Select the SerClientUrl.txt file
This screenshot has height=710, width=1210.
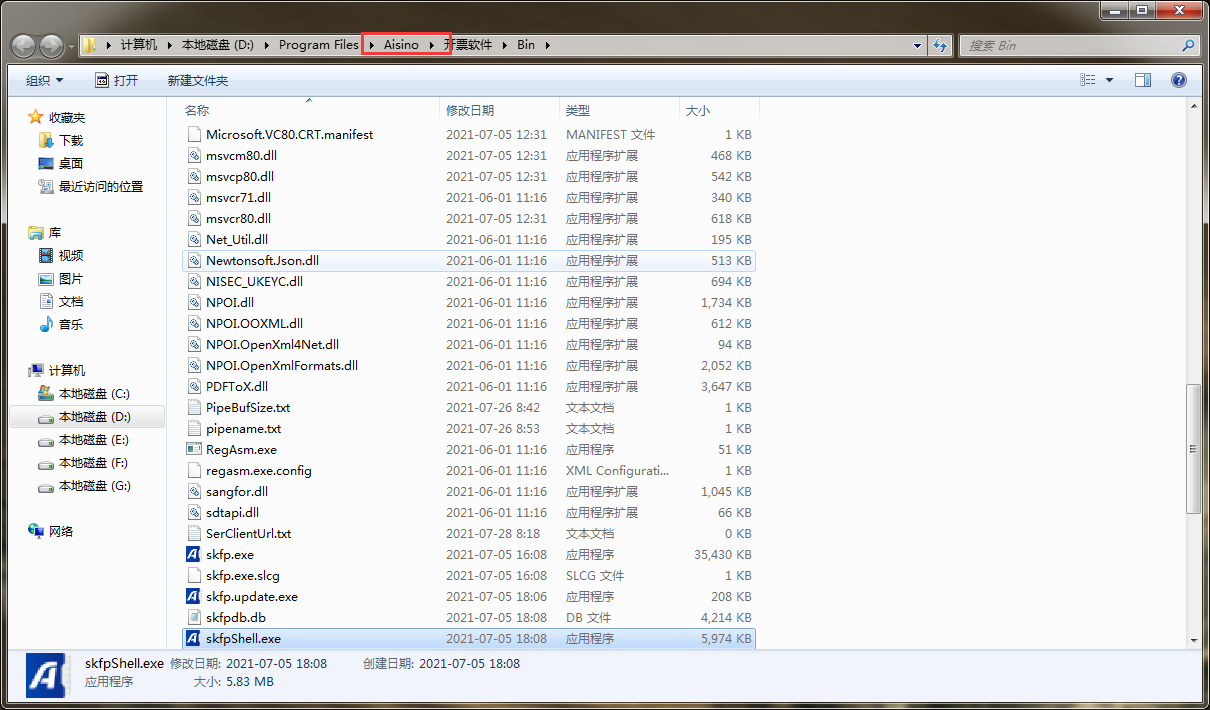(469, 533)
